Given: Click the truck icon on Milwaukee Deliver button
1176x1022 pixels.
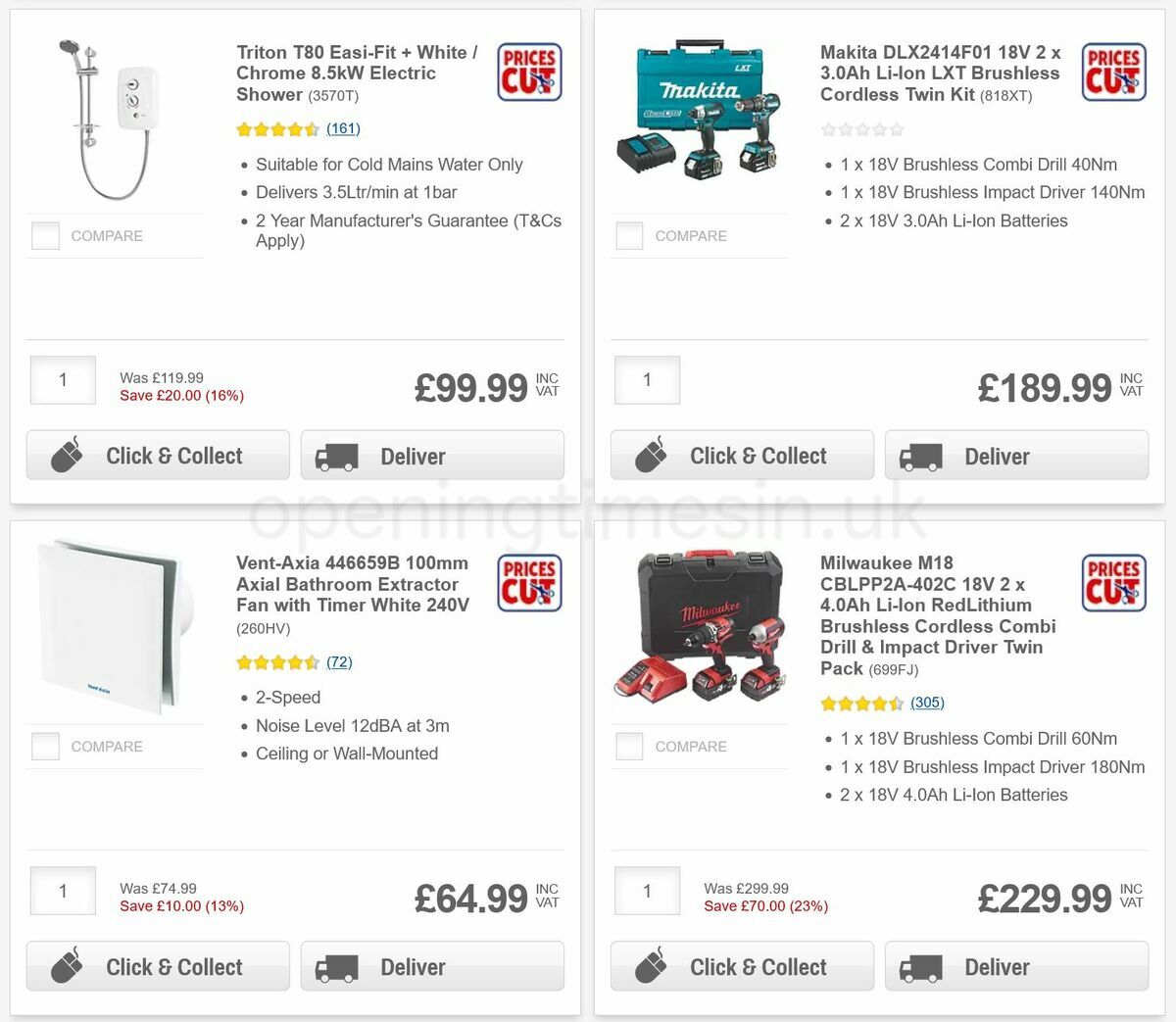Looking at the screenshot, I should tap(922, 966).
